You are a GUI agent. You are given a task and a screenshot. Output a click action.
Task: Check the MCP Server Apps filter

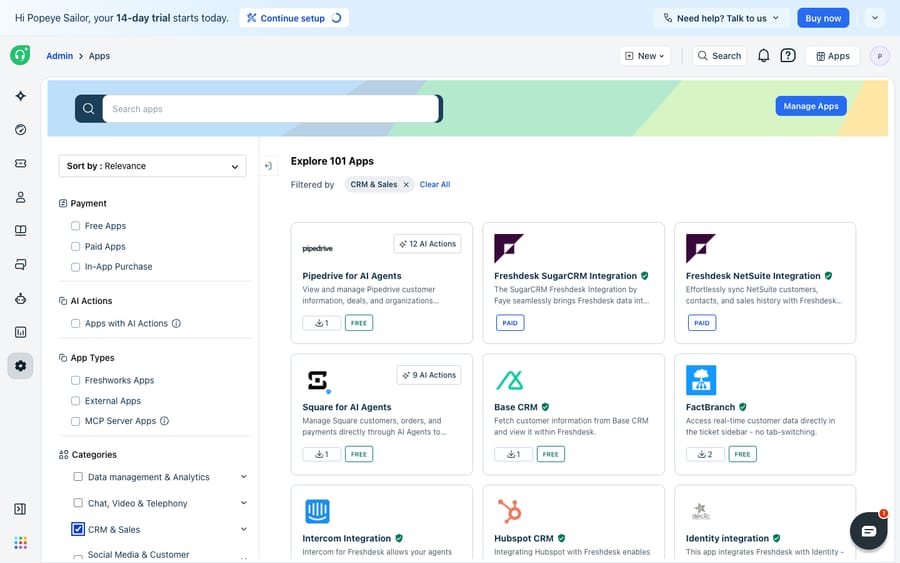(75, 421)
